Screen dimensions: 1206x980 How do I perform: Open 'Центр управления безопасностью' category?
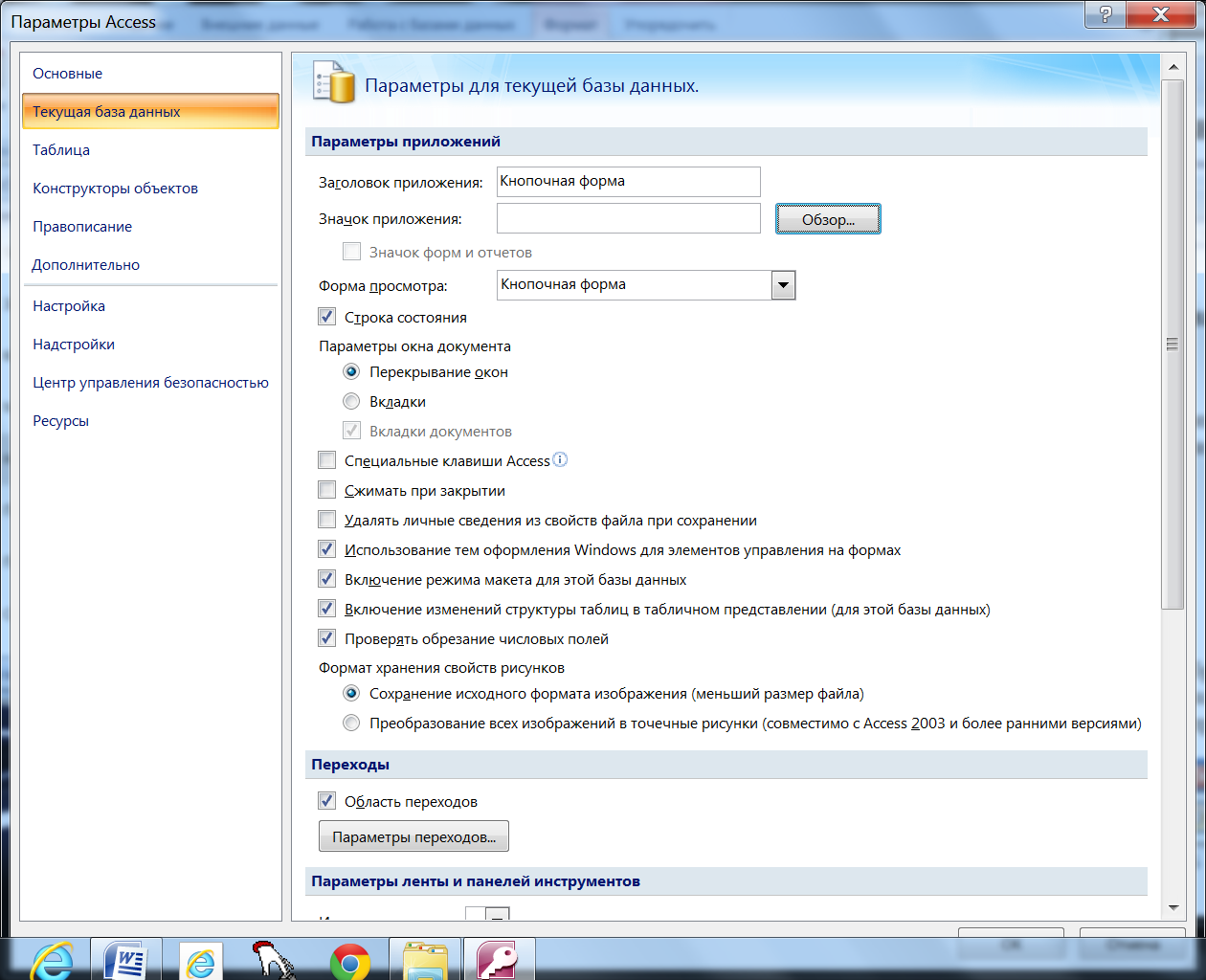(150, 383)
